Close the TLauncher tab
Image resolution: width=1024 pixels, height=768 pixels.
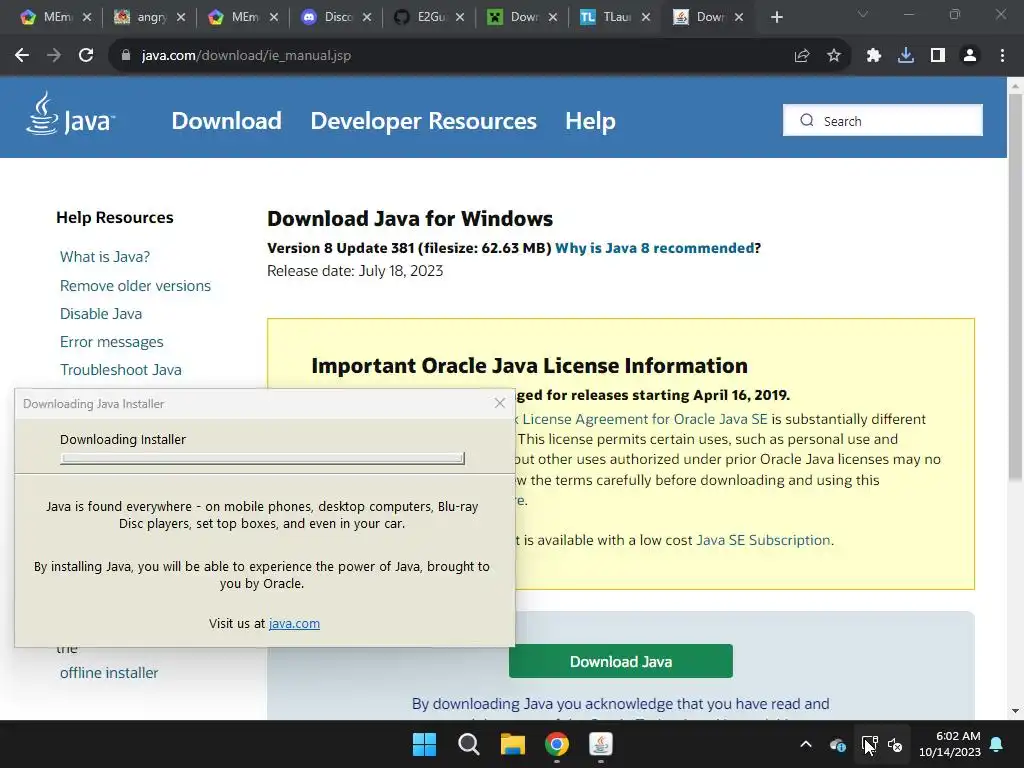[646, 18]
